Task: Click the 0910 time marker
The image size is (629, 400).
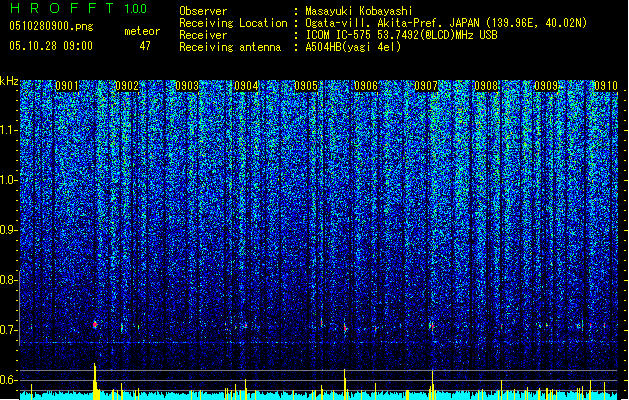Action: click(606, 86)
